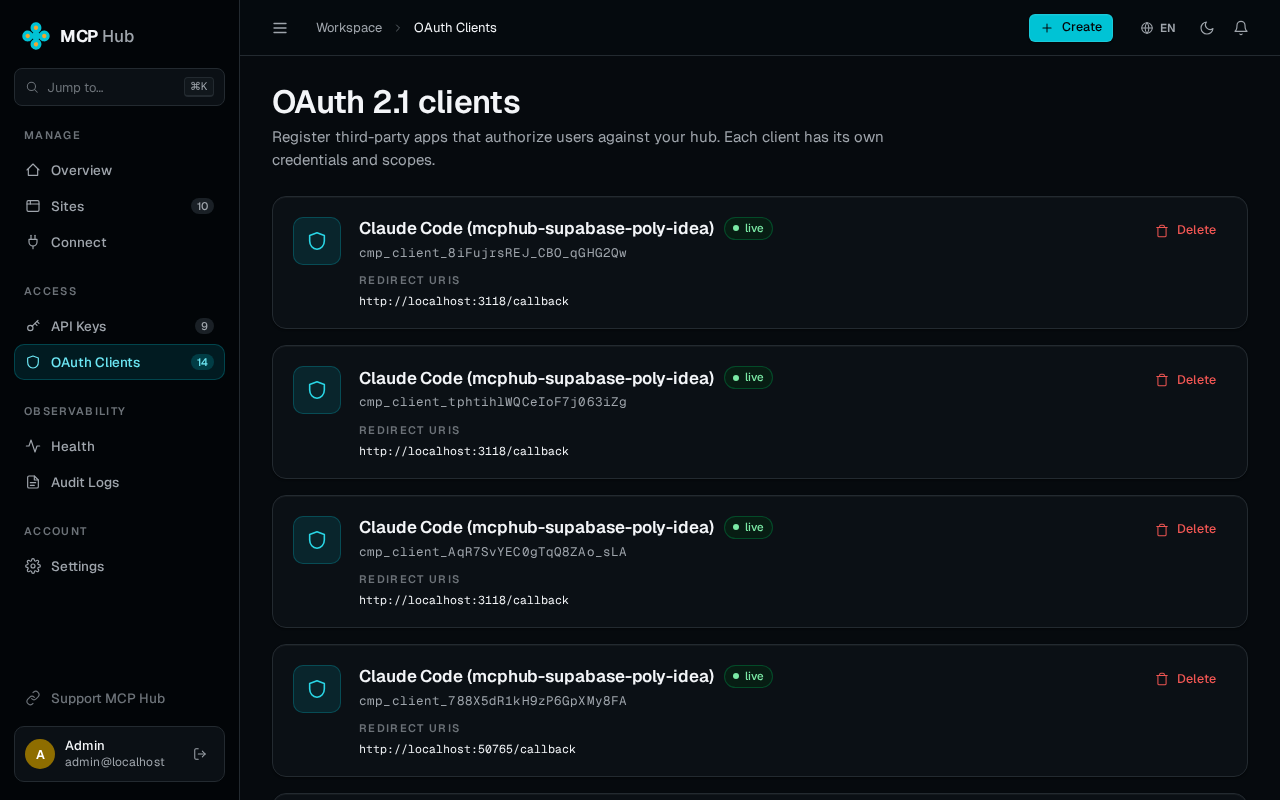This screenshot has width=1280, height=800.
Task: Click the API Keys count badge 9
Action: (204, 326)
